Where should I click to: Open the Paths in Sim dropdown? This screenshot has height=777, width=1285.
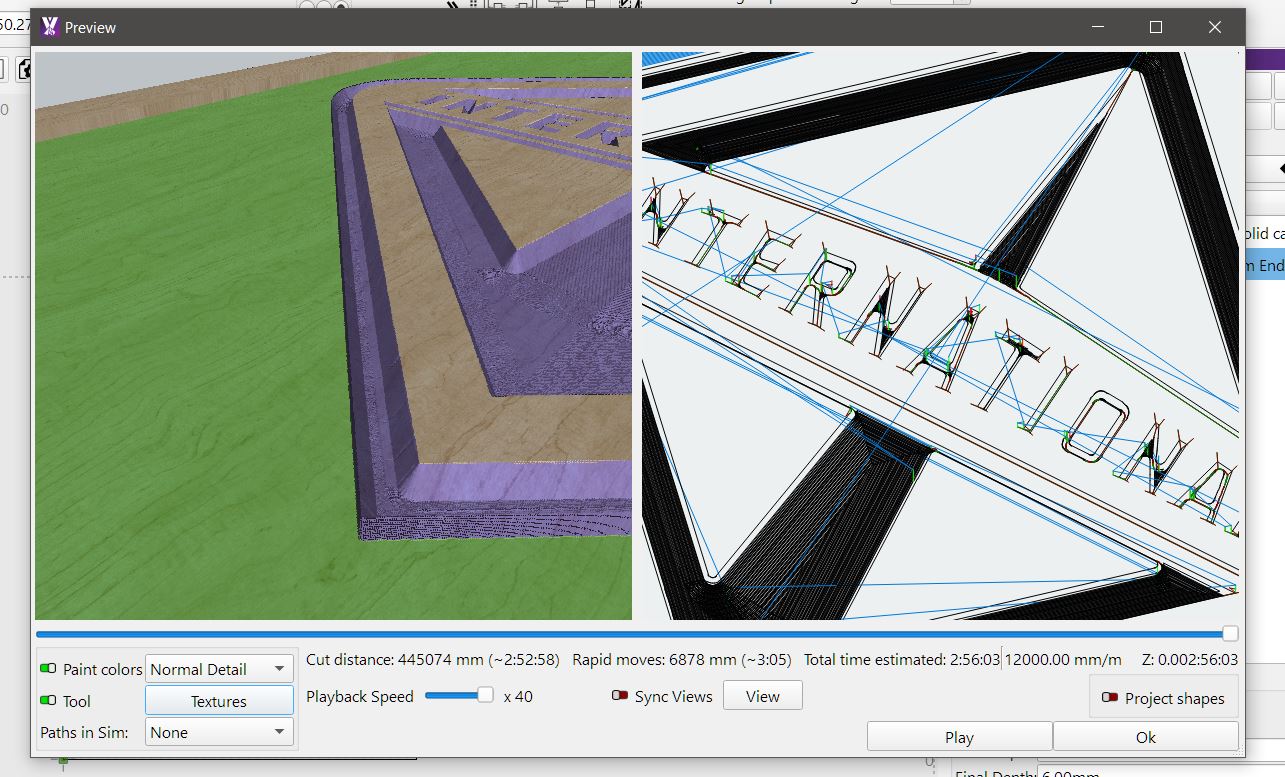219,732
